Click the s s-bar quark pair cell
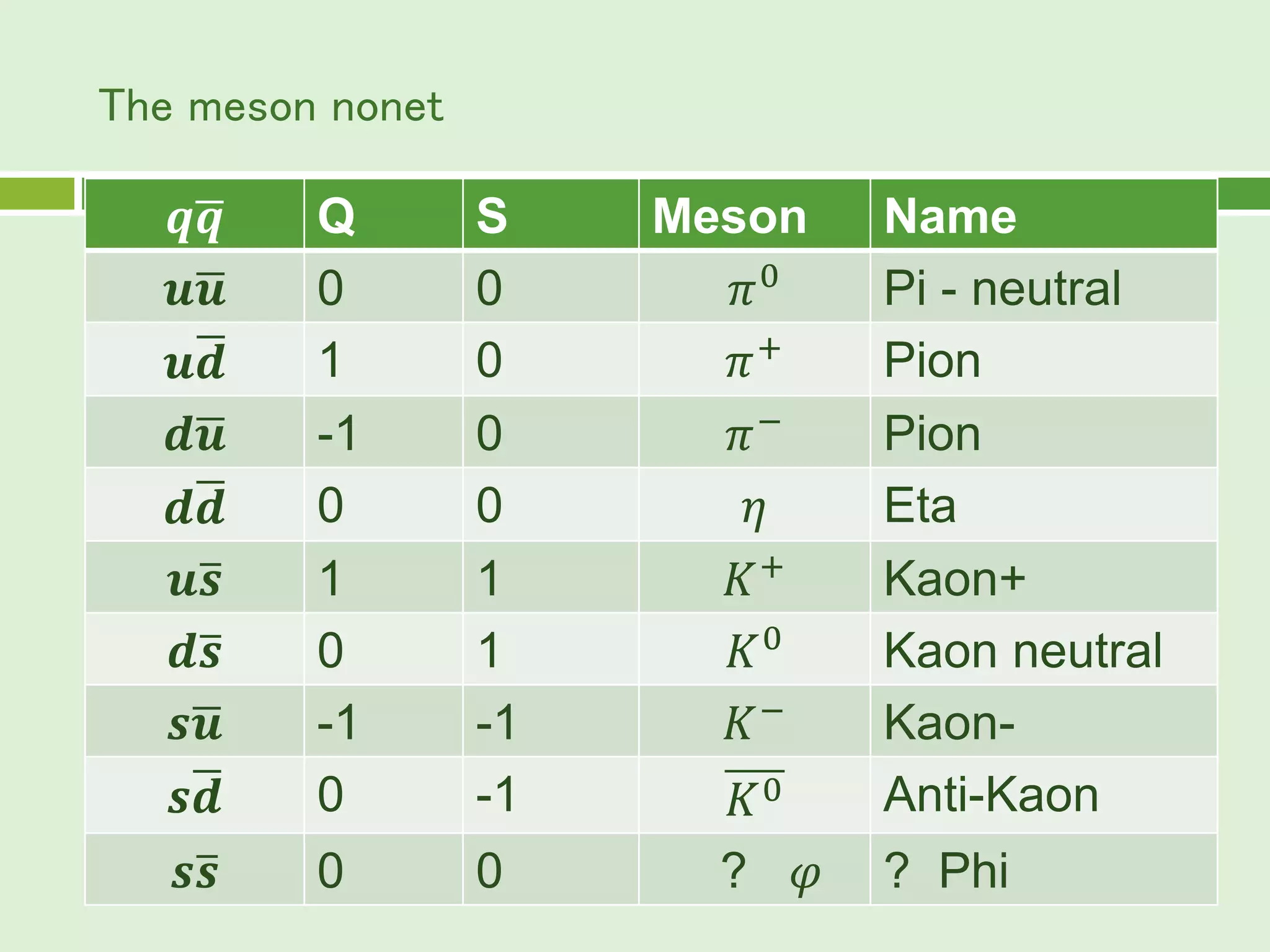The image size is (1270, 952). [x=194, y=870]
